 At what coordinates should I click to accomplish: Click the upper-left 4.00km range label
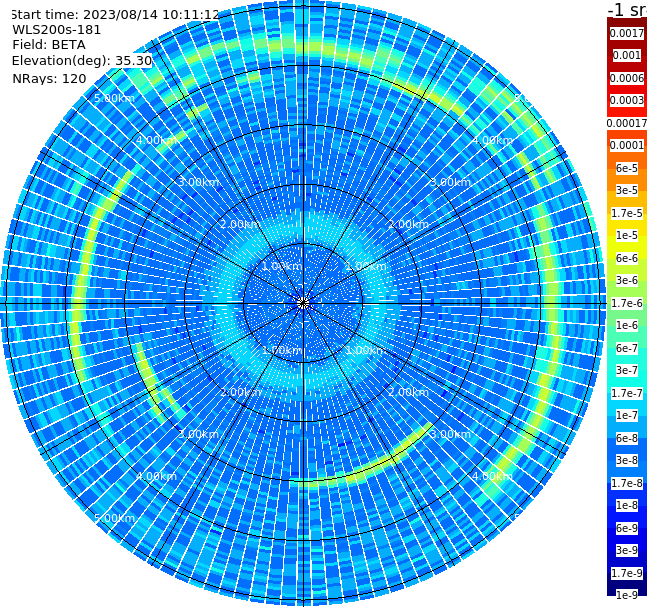click(x=156, y=140)
